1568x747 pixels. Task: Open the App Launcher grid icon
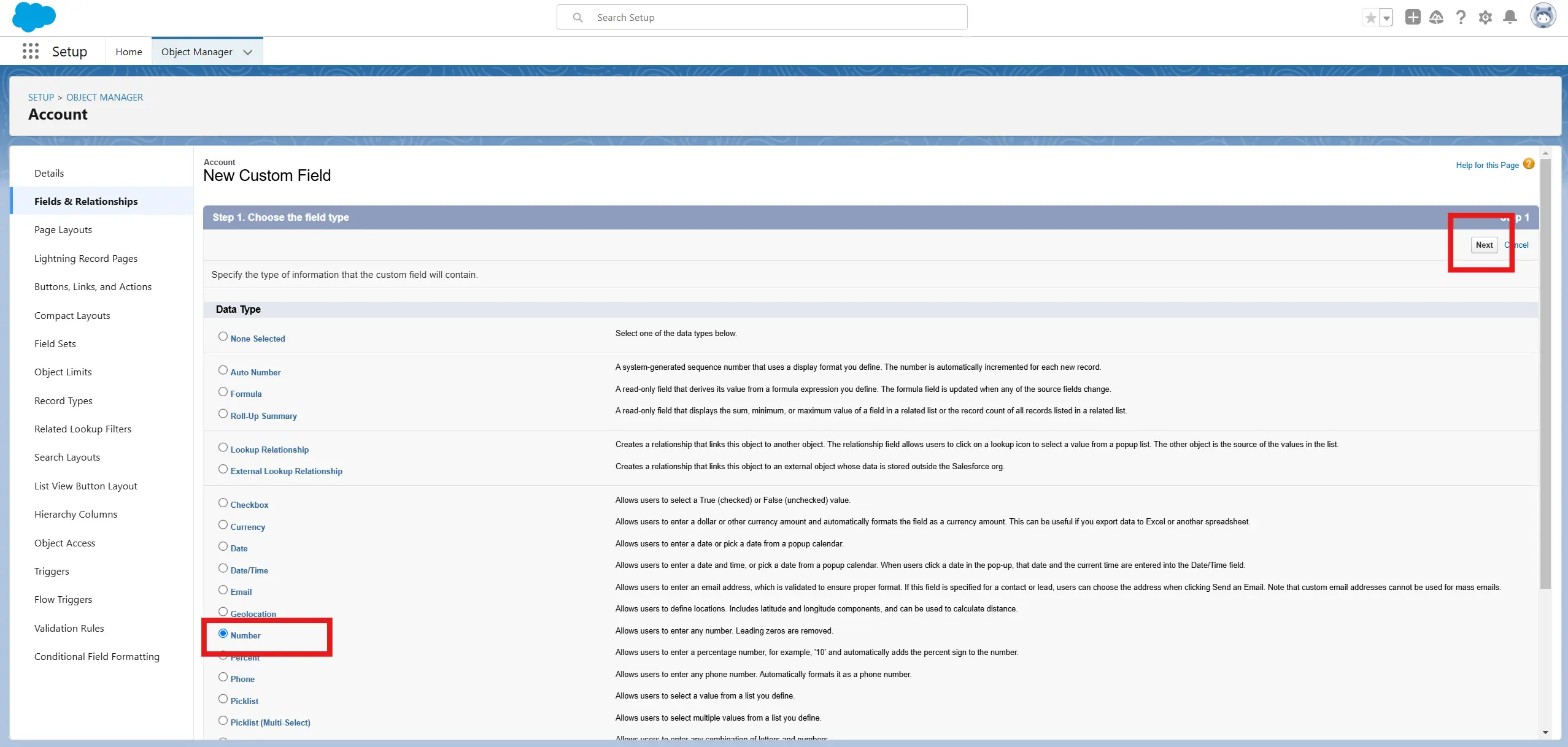coord(30,52)
